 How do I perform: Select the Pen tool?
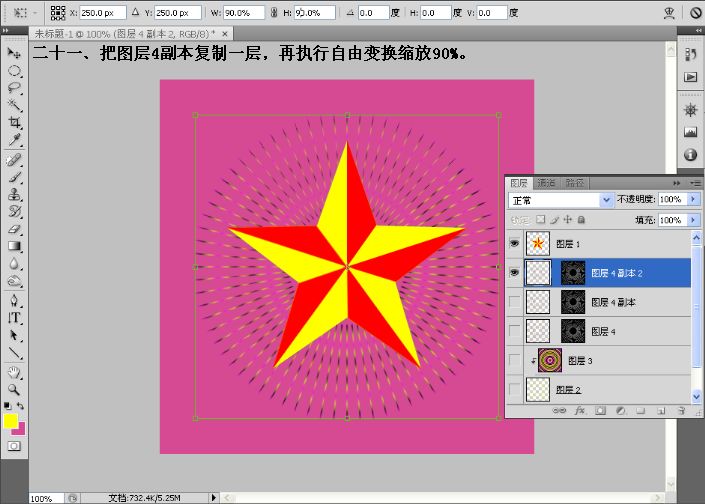click(x=14, y=300)
